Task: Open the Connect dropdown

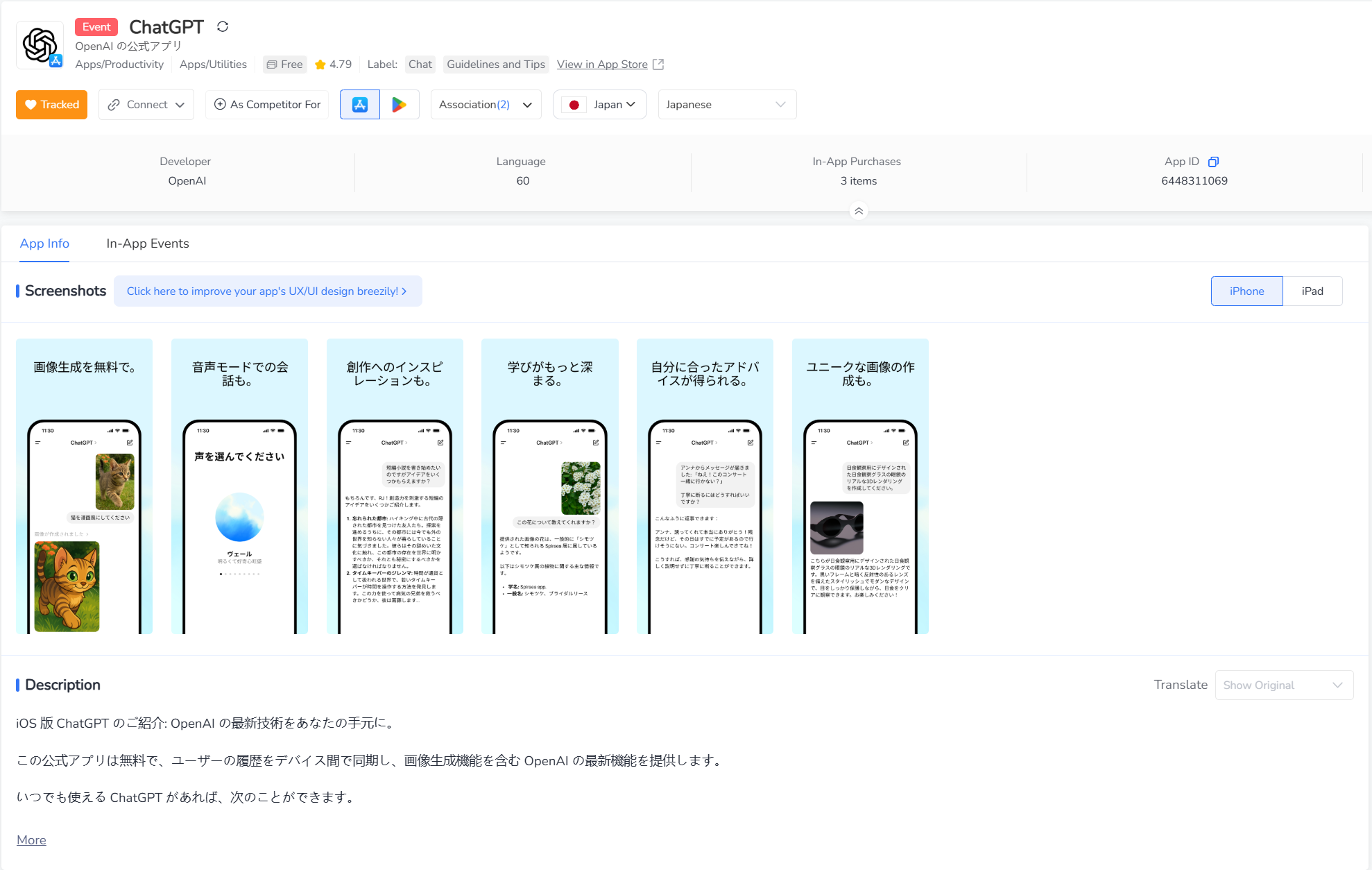Action: [146, 105]
